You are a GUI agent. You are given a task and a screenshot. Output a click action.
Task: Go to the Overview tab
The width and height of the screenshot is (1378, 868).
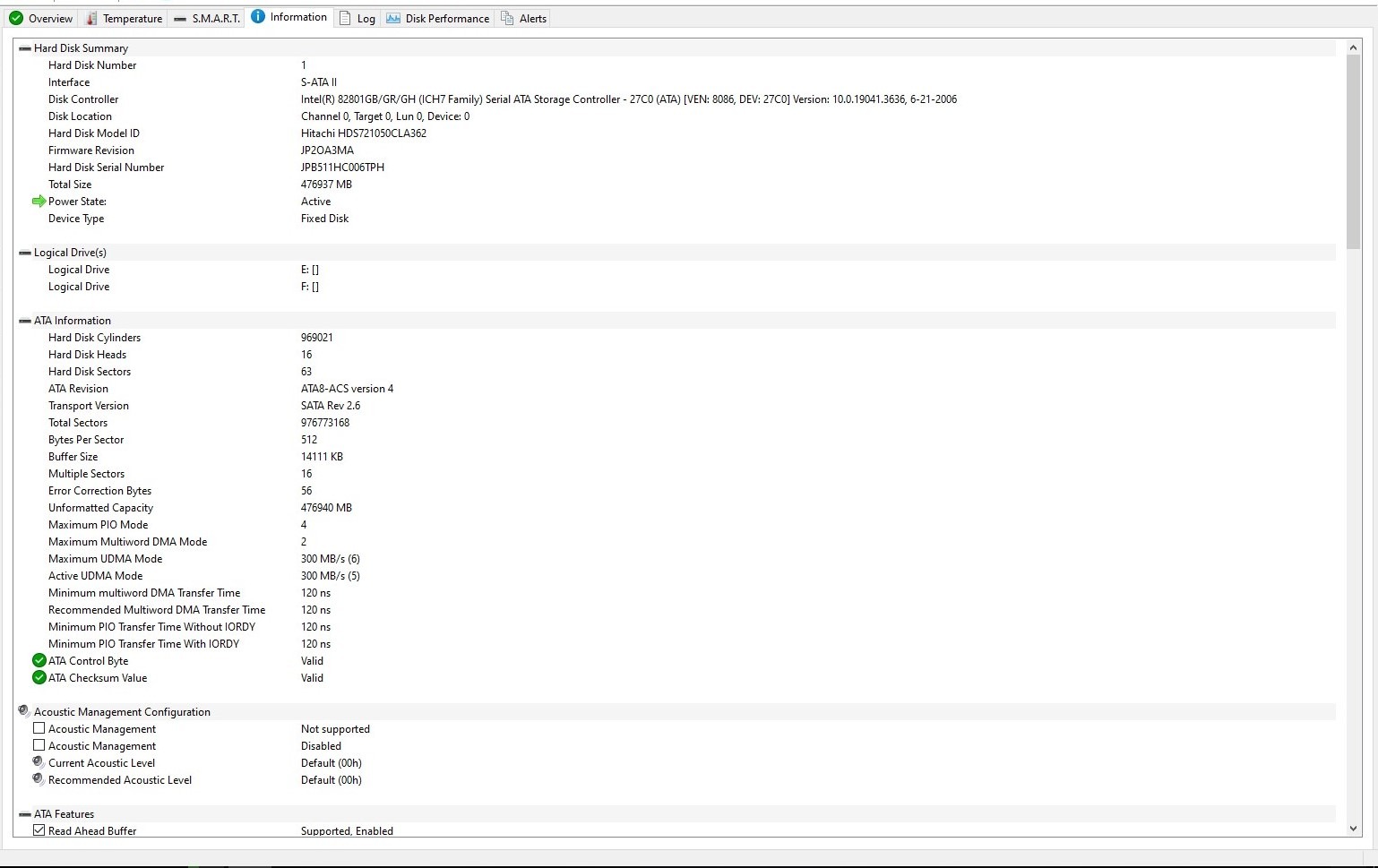(x=41, y=18)
